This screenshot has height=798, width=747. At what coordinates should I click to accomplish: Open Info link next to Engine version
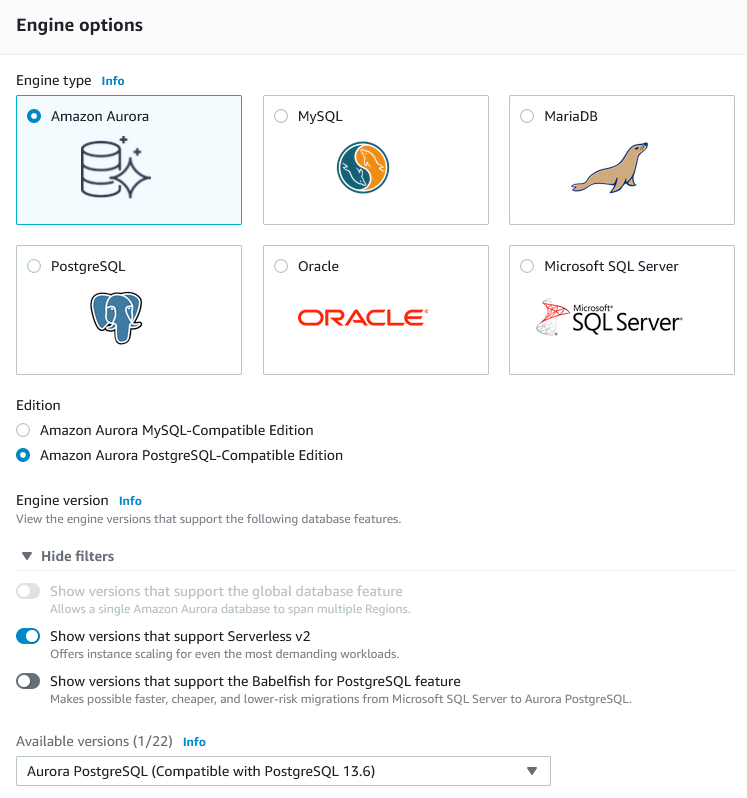(x=130, y=501)
